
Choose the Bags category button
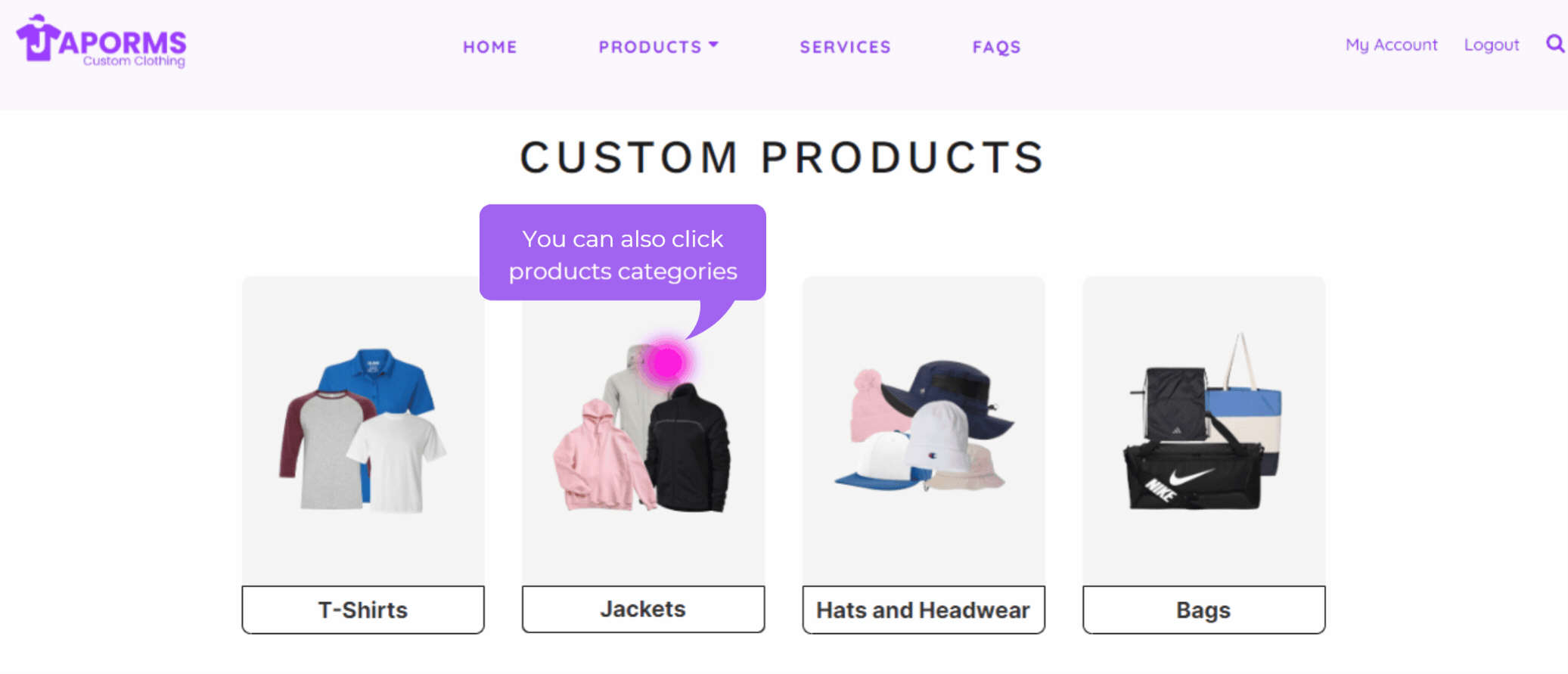pyautogui.click(x=1203, y=610)
